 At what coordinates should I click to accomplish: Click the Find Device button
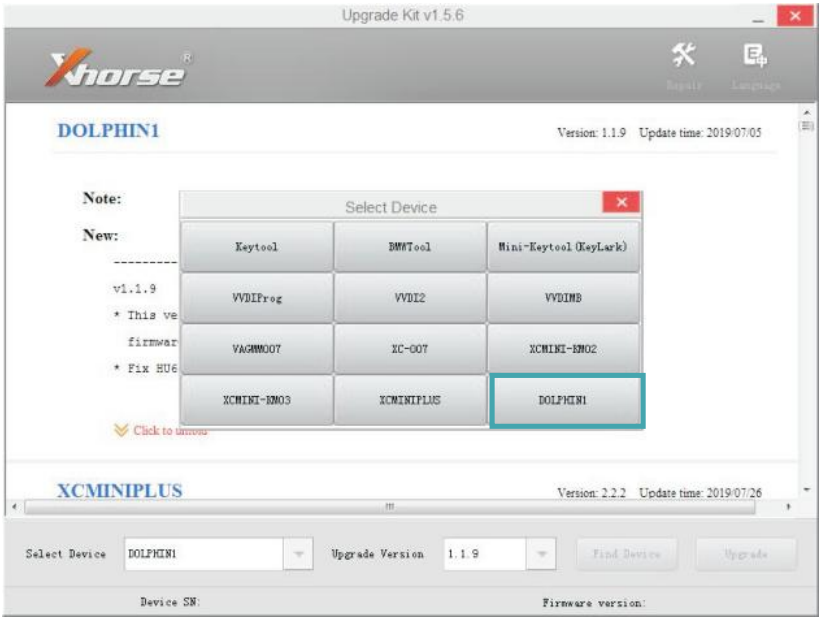627,554
